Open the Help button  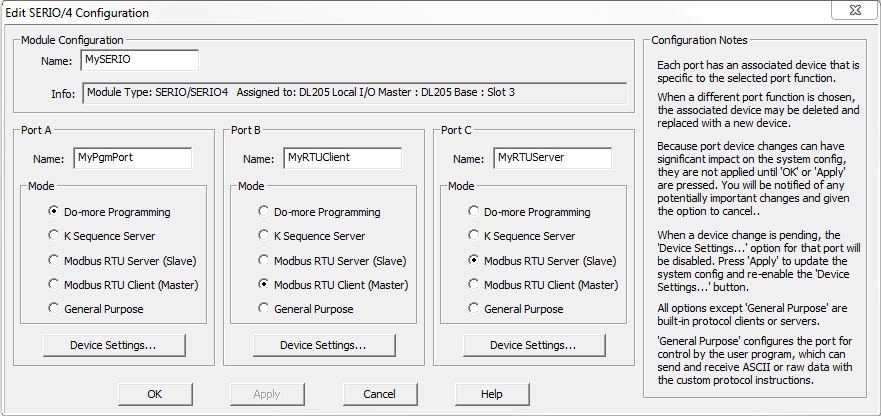(491, 394)
